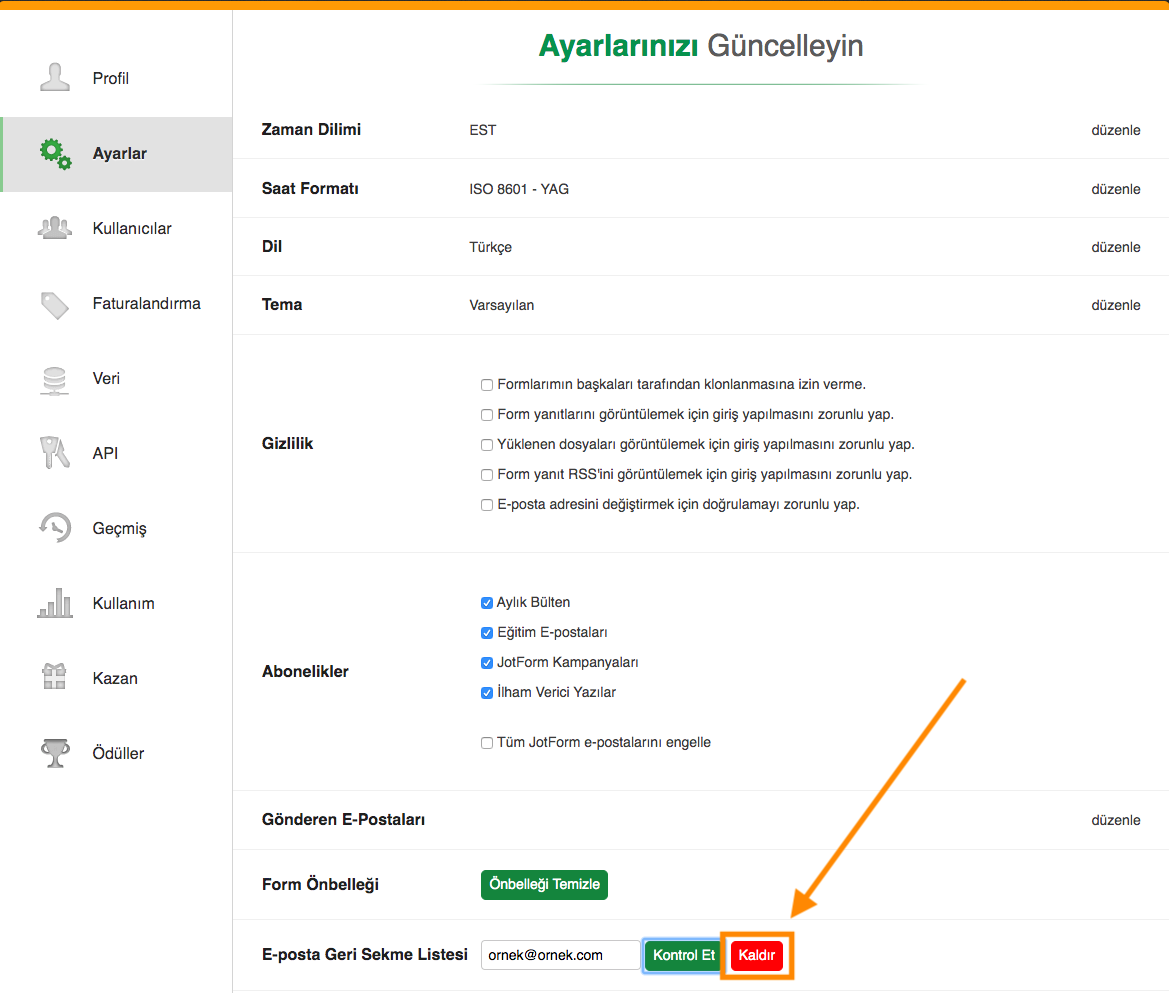Select the Ayarlar gears icon
Viewport: 1169px width, 993px height.
[x=55, y=153]
